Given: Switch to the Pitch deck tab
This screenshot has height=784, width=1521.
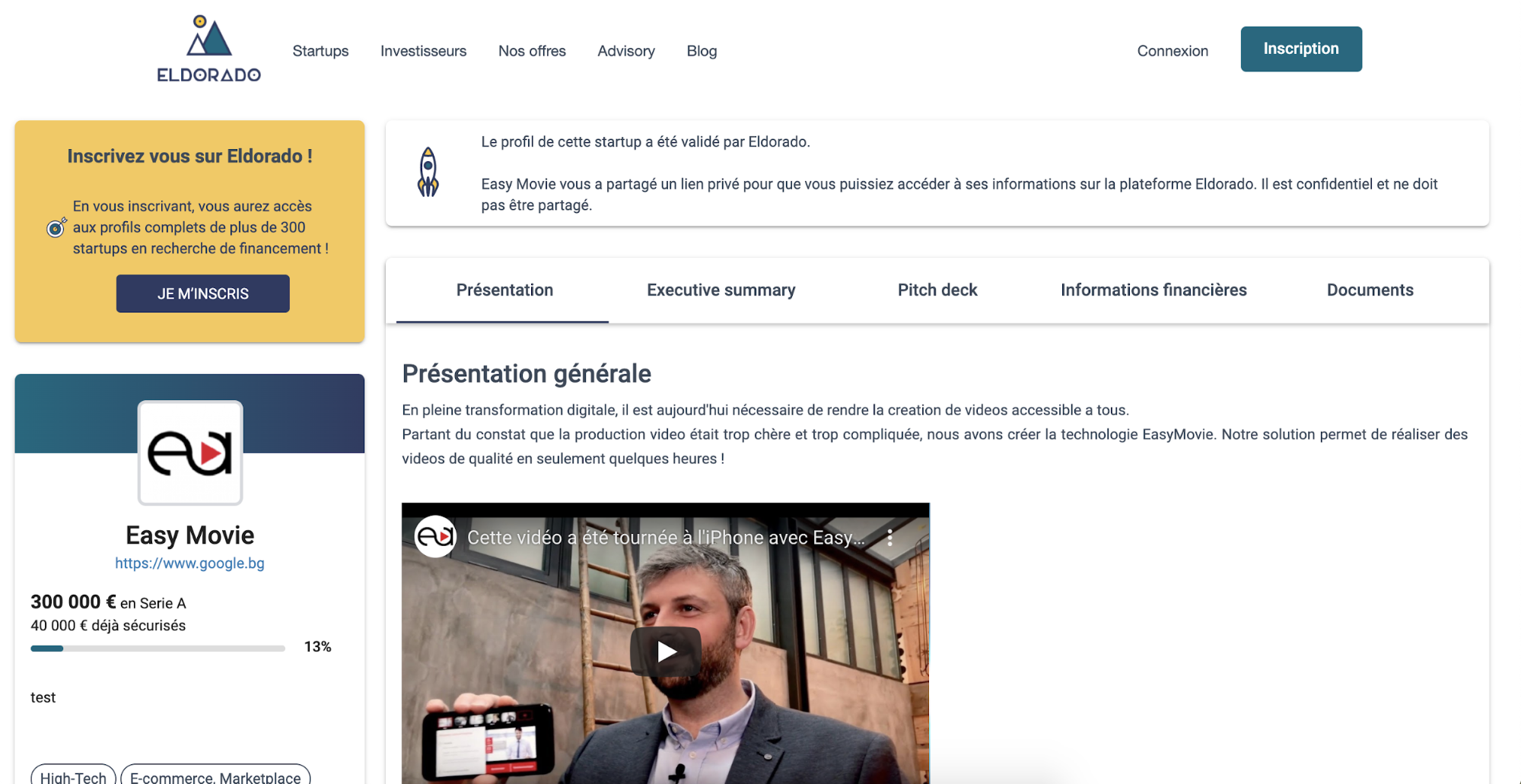Looking at the screenshot, I should [x=937, y=290].
